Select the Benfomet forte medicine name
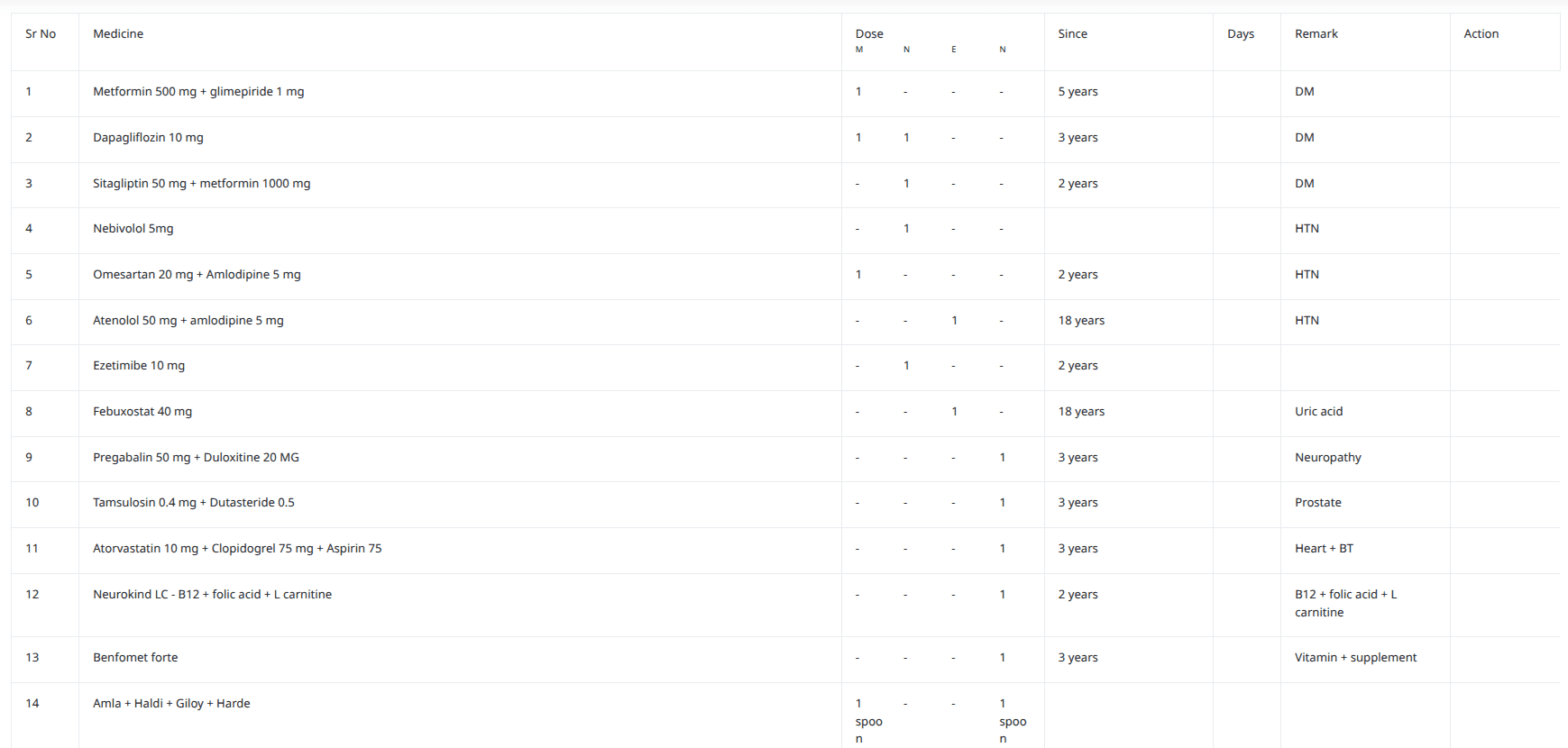 click(135, 658)
